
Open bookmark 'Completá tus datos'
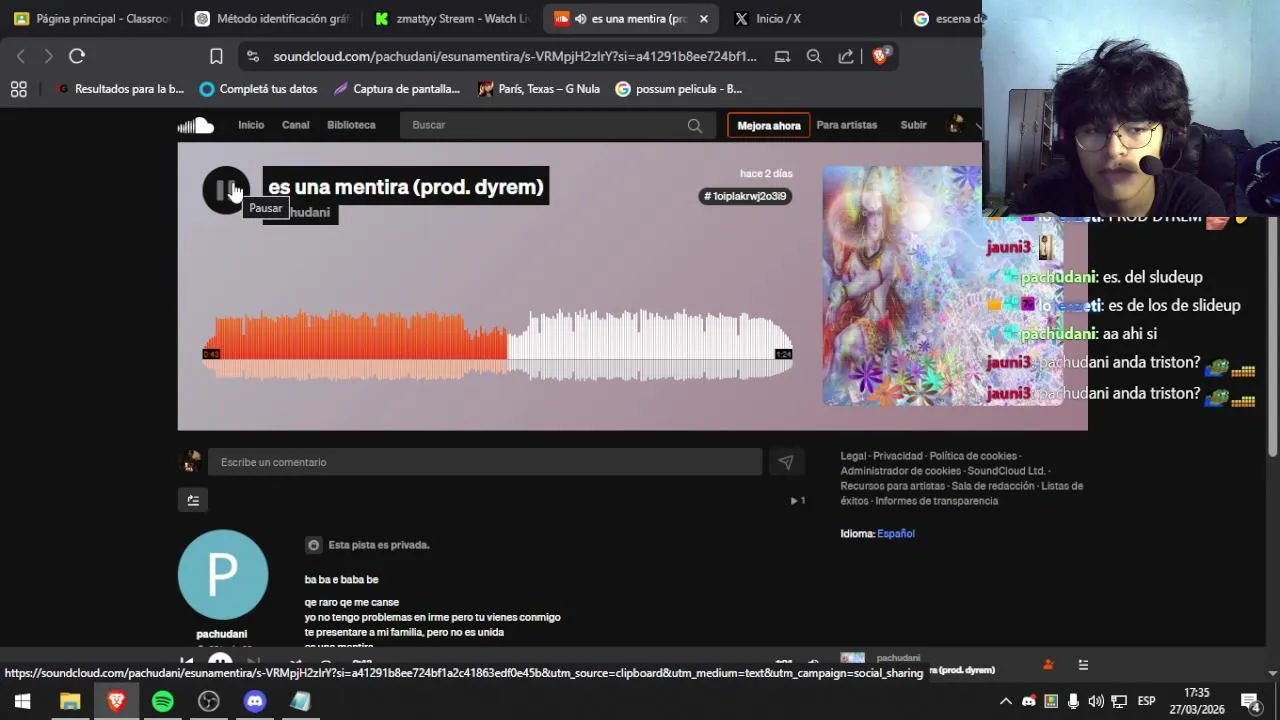tap(259, 89)
